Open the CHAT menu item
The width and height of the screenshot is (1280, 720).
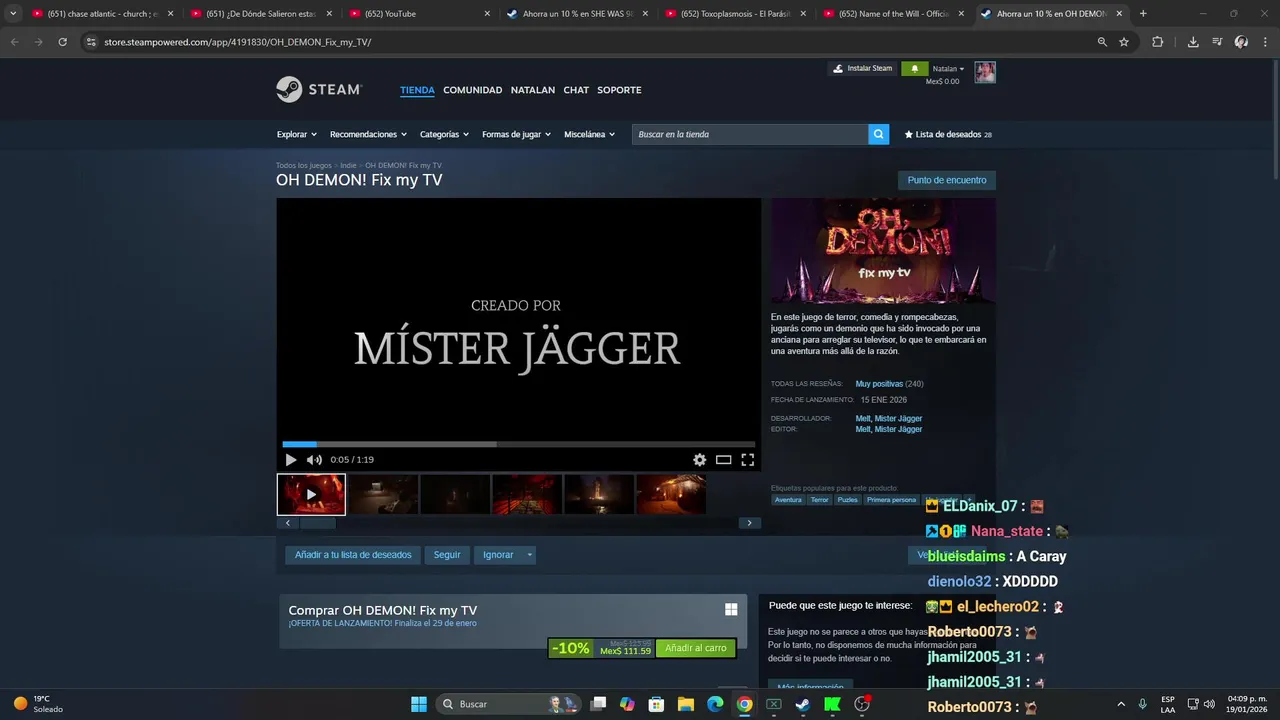coord(576,90)
